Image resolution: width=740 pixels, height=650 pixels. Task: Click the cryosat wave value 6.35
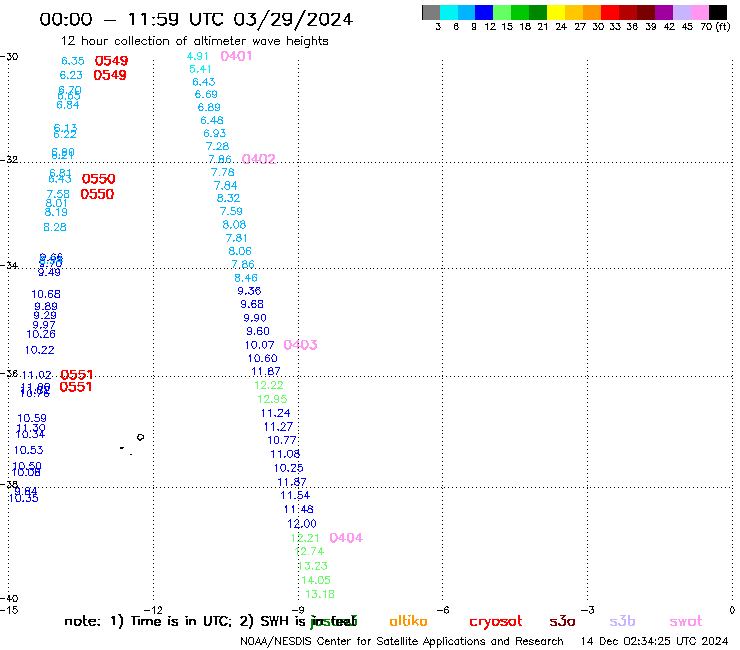(x=73, y=61)
